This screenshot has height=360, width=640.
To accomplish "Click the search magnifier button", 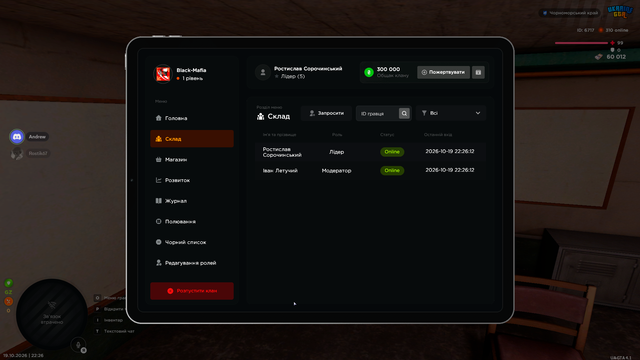I will coord(404,113).
